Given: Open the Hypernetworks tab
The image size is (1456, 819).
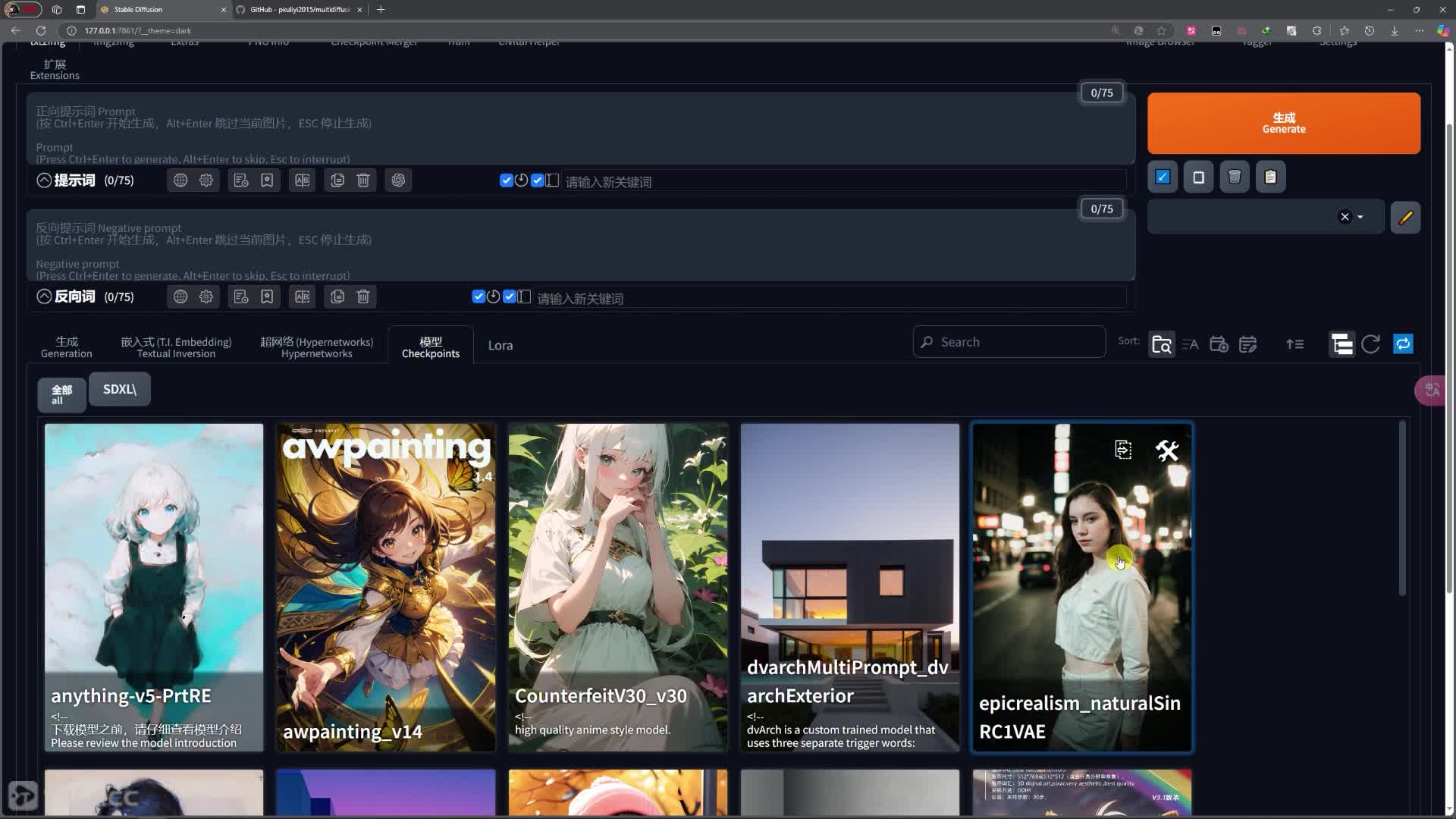Looking at the screenshot, I should tap(317, 347).
